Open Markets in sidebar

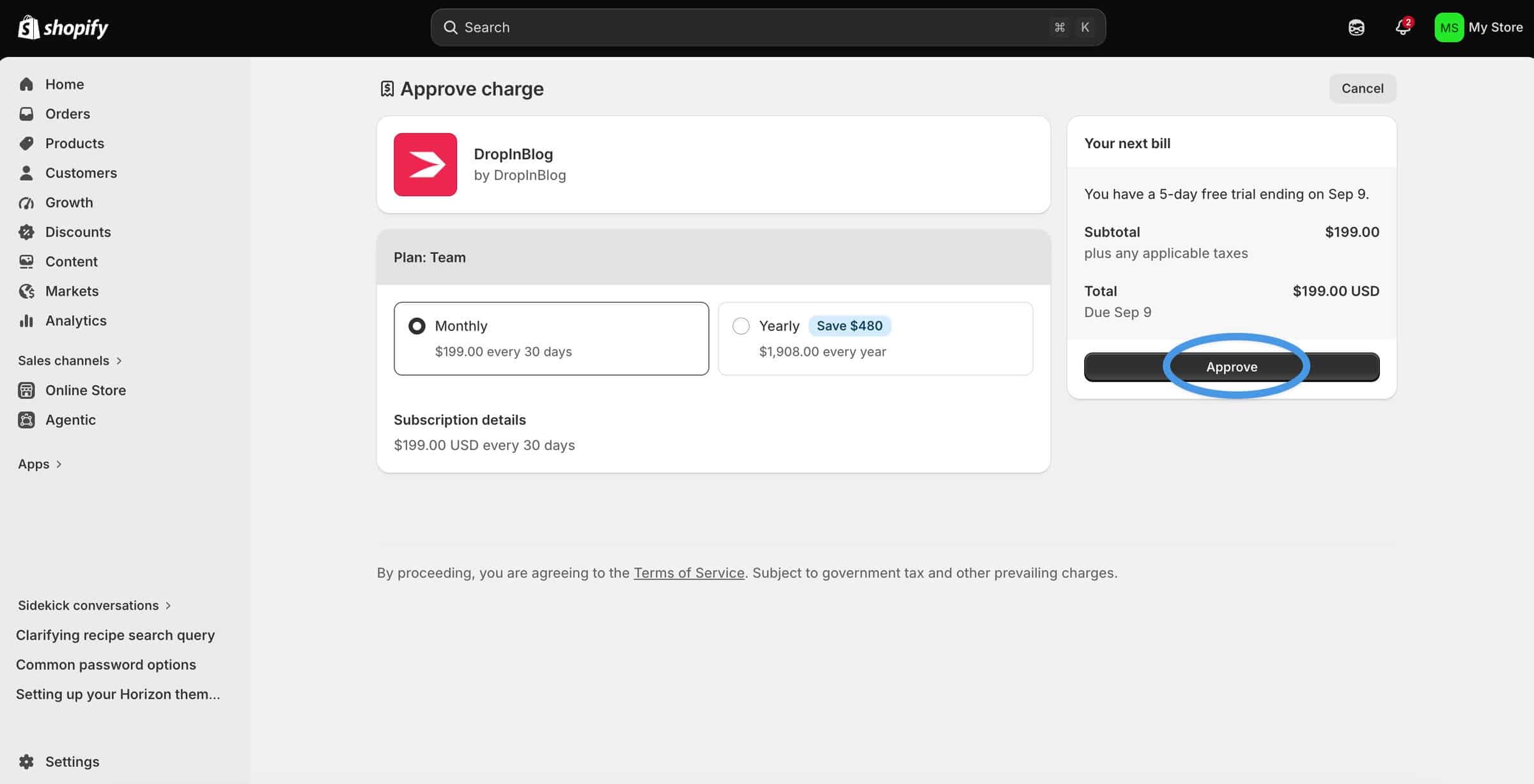coord(72,291)
